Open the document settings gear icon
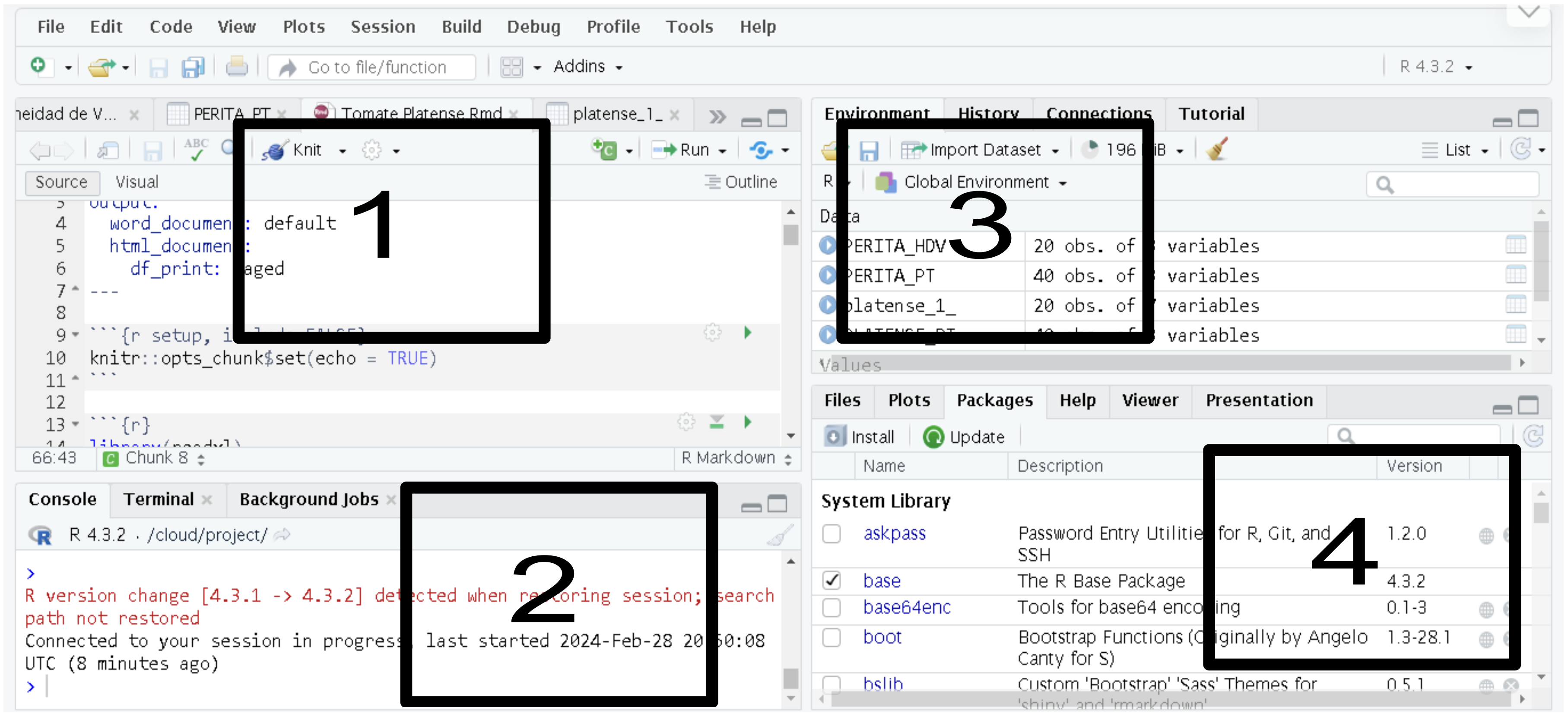Screen dimensions: 1568x721 click(x=372, y=150)
